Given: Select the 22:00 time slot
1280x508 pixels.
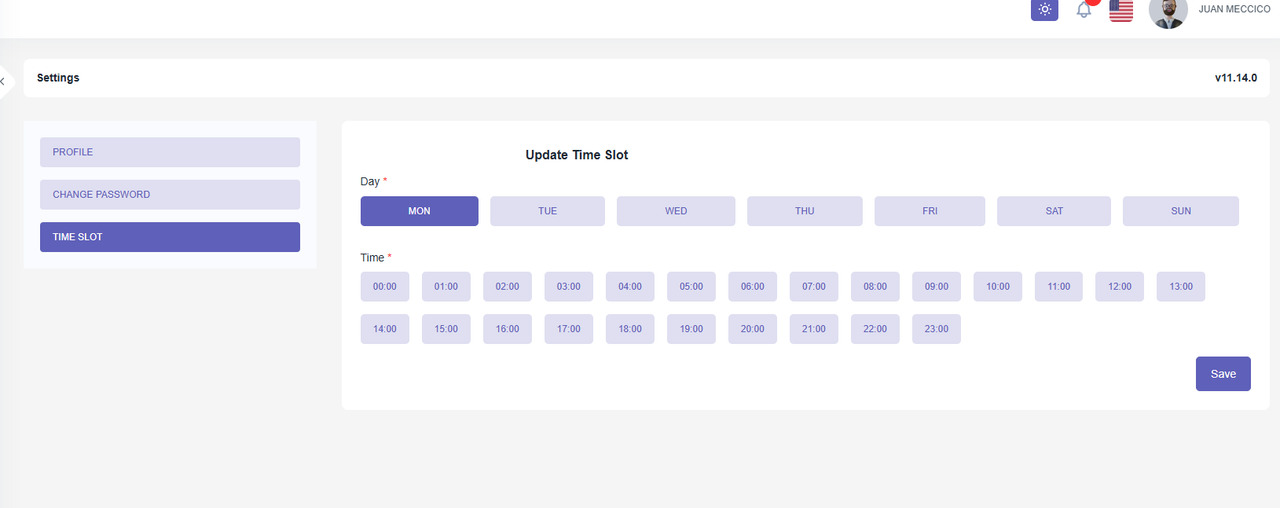Looking at the screenshot, I should [x=875, y=329].
